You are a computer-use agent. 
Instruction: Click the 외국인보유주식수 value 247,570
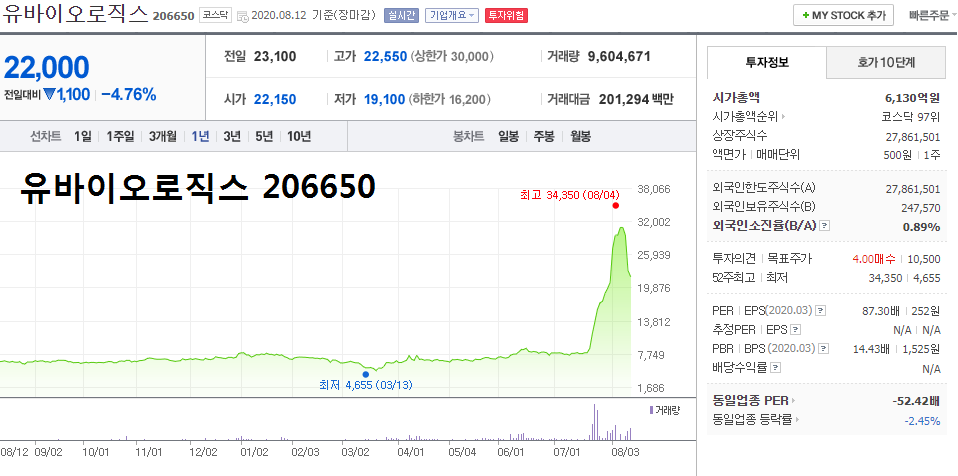coord(920,208)
